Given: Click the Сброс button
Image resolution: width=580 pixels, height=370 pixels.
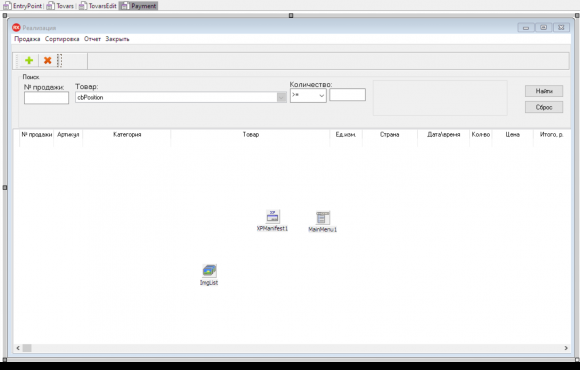Looking at the screenshot, I should (544, 107).
